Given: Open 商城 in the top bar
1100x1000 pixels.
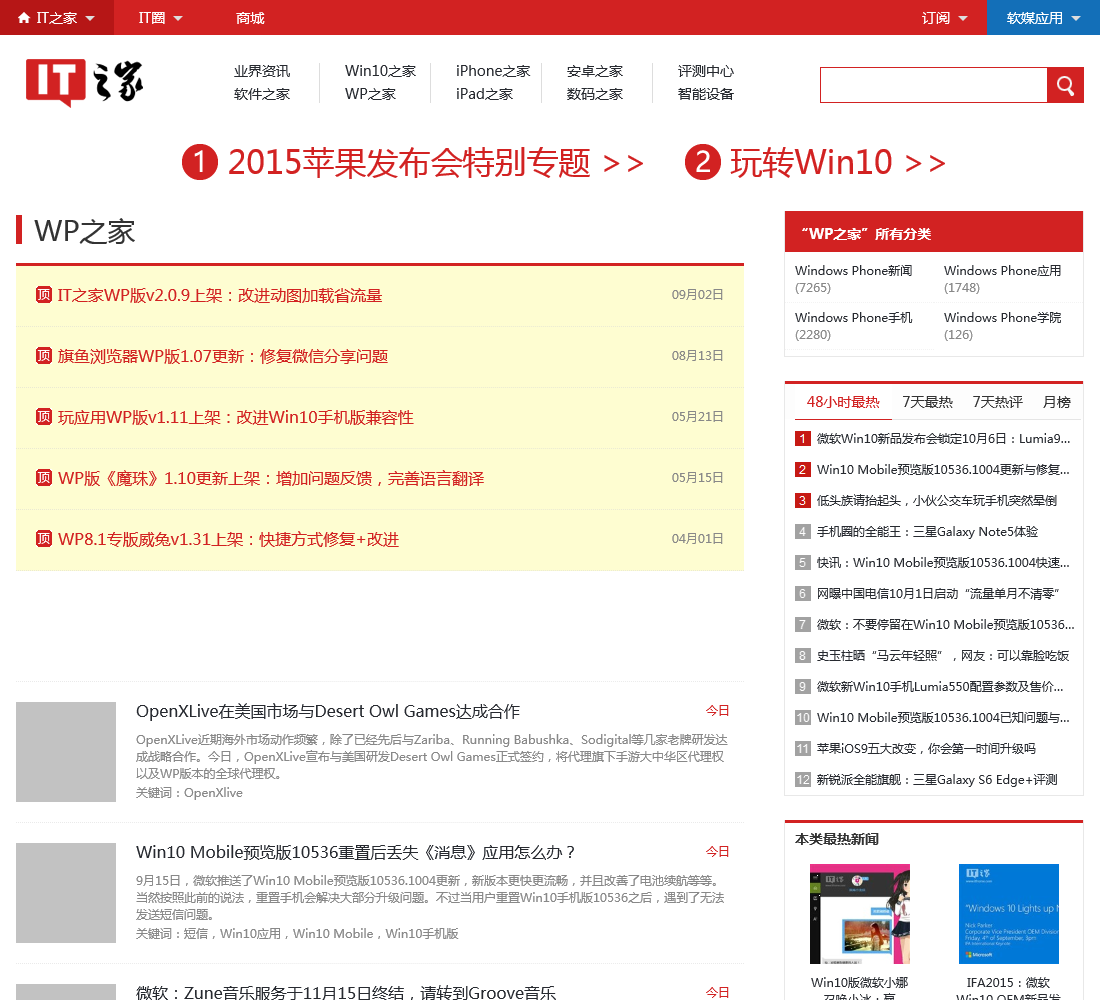Looking at the screenshot, I should coord(250,18).
